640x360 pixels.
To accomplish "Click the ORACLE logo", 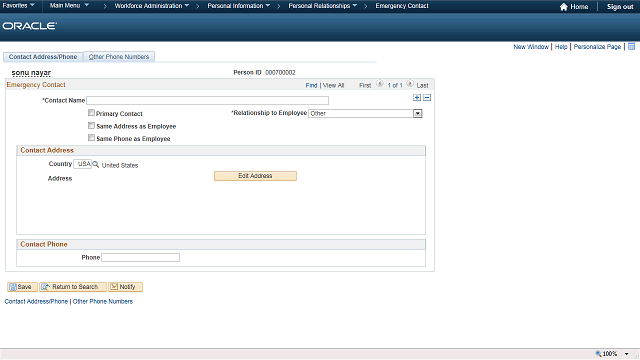I will 29,26.
